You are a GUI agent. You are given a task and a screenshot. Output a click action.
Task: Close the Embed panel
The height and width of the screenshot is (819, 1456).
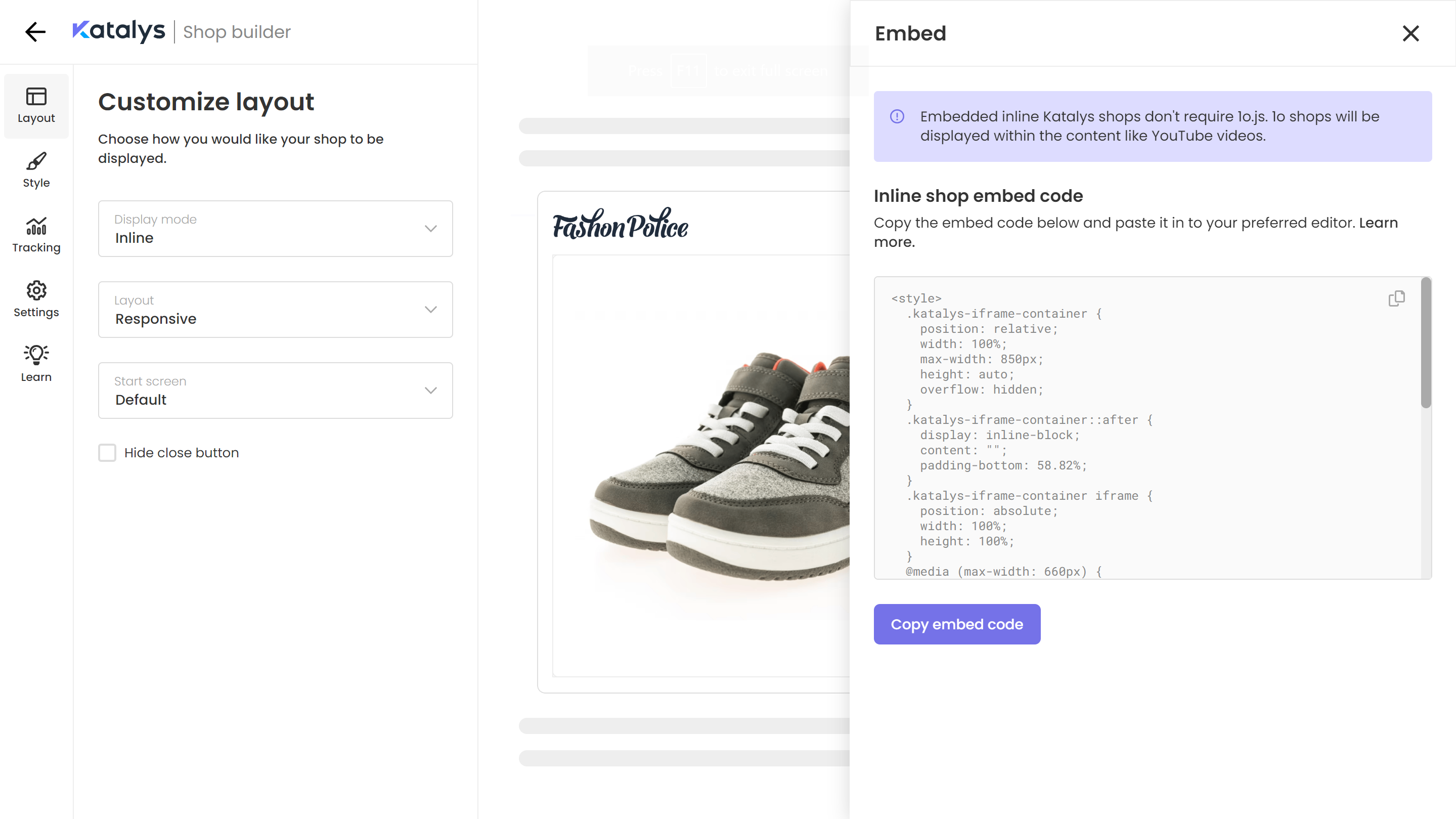tap(1410, 33)
